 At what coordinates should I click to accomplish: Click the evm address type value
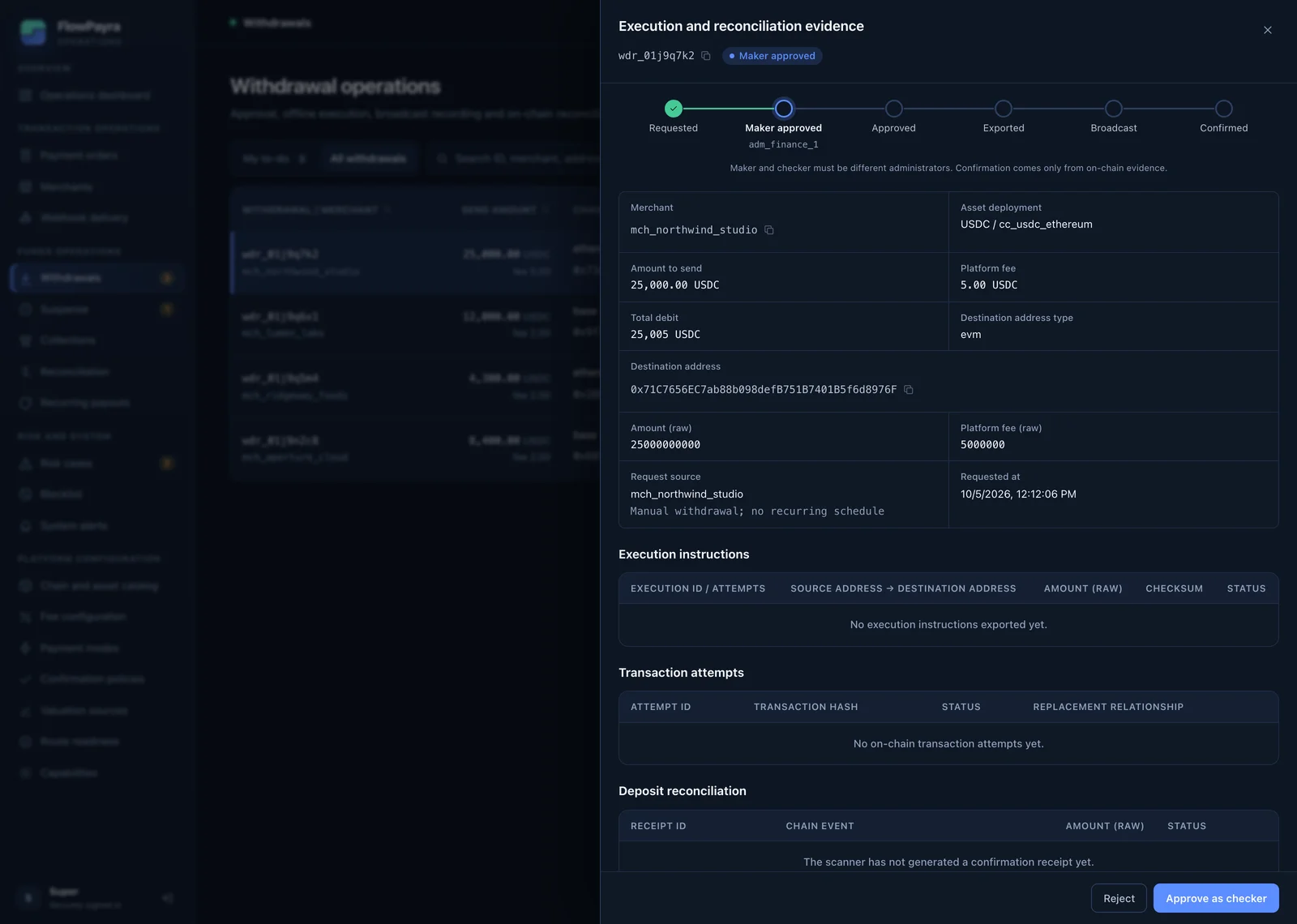point(971,335)
